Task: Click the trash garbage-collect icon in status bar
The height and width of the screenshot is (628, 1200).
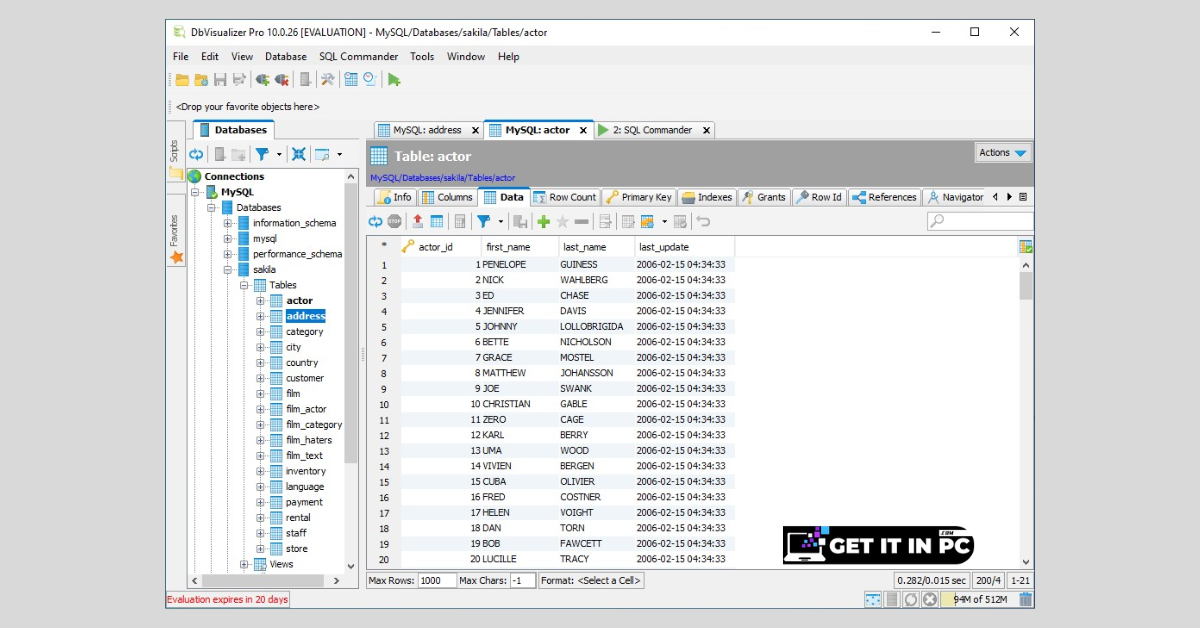Action: pyautogui.click(x=1025, y=599)
